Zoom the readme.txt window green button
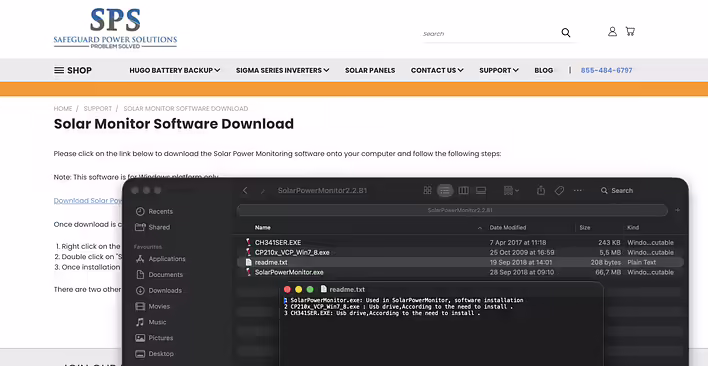This screenshot has height=366, width=708. [310, 289]
